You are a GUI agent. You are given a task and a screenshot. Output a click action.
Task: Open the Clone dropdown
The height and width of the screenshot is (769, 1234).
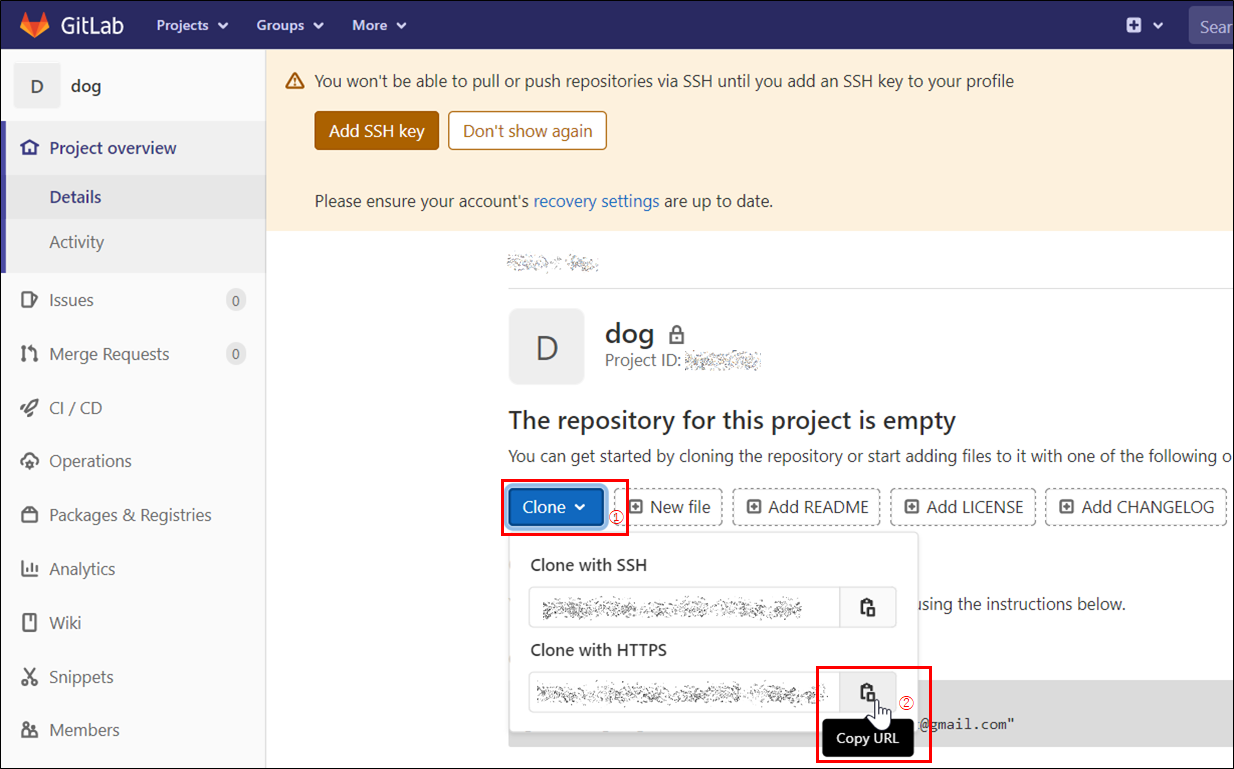[555, 507]
